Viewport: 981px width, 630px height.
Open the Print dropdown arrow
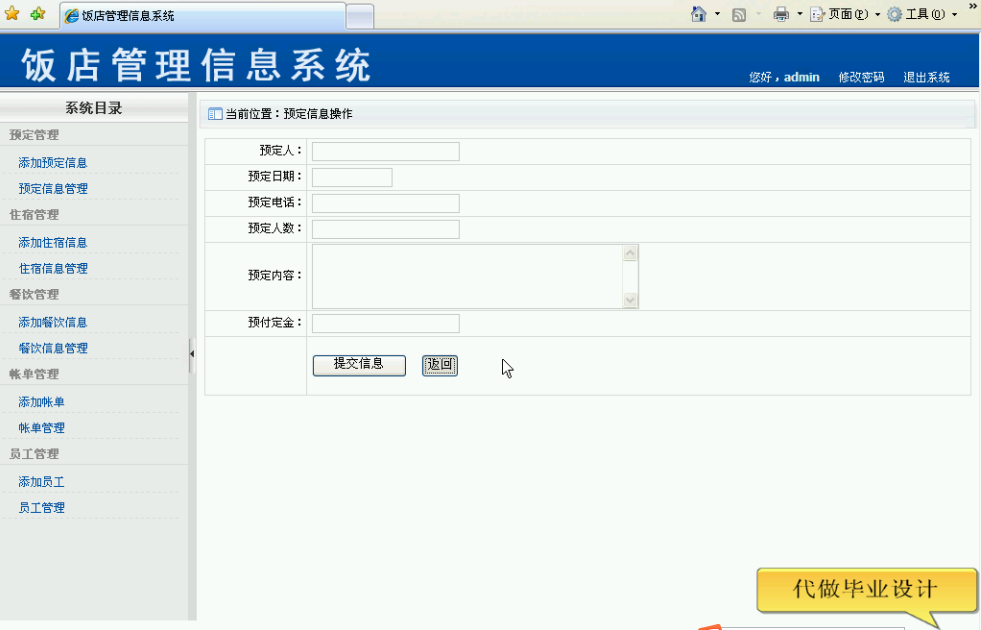coord(800,14)
